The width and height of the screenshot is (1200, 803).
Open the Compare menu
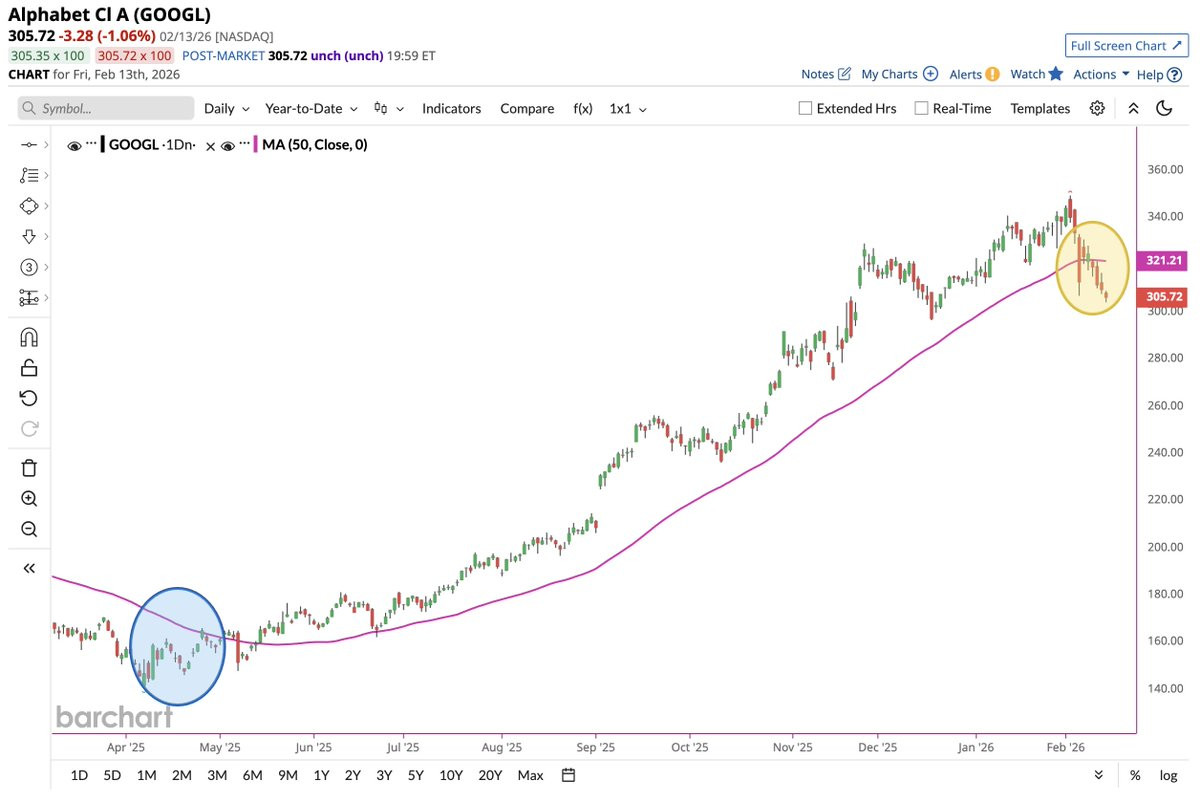point(527,108)
